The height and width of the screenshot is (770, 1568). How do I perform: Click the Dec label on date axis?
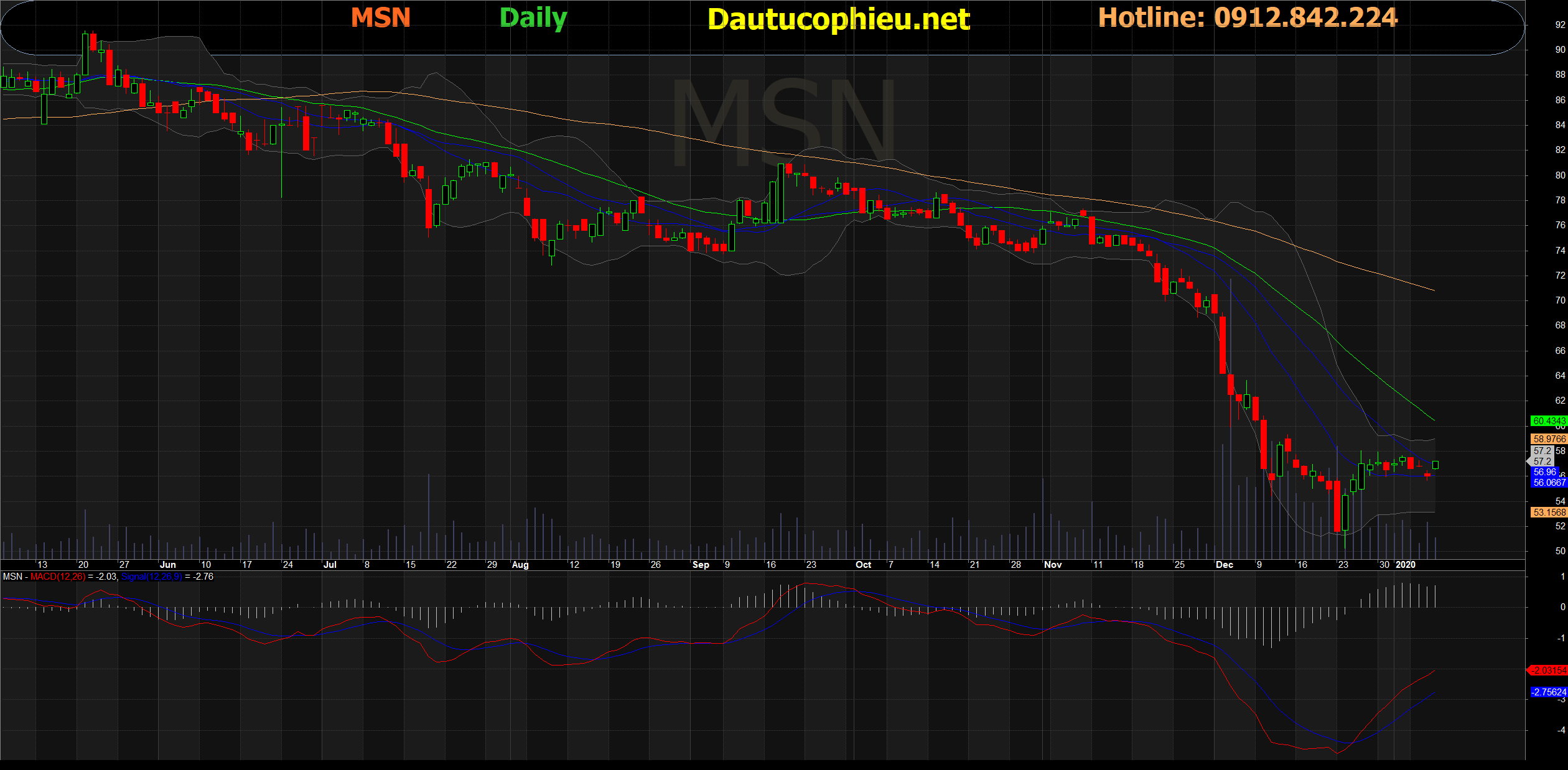1224,565
